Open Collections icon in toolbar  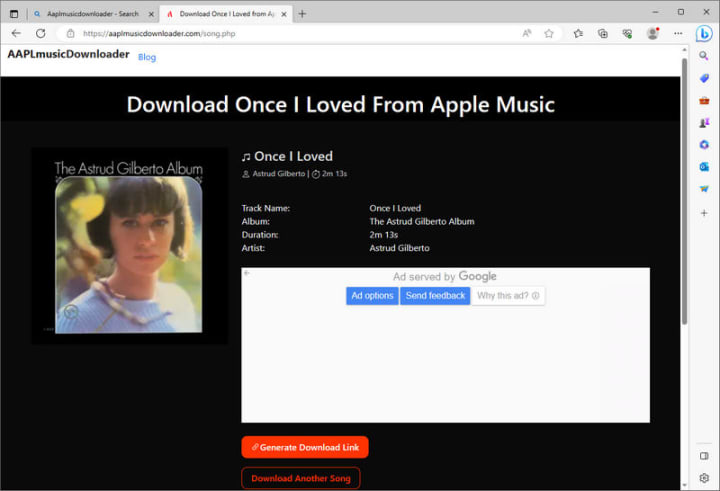pyautogui.click(x=602, y=33)
